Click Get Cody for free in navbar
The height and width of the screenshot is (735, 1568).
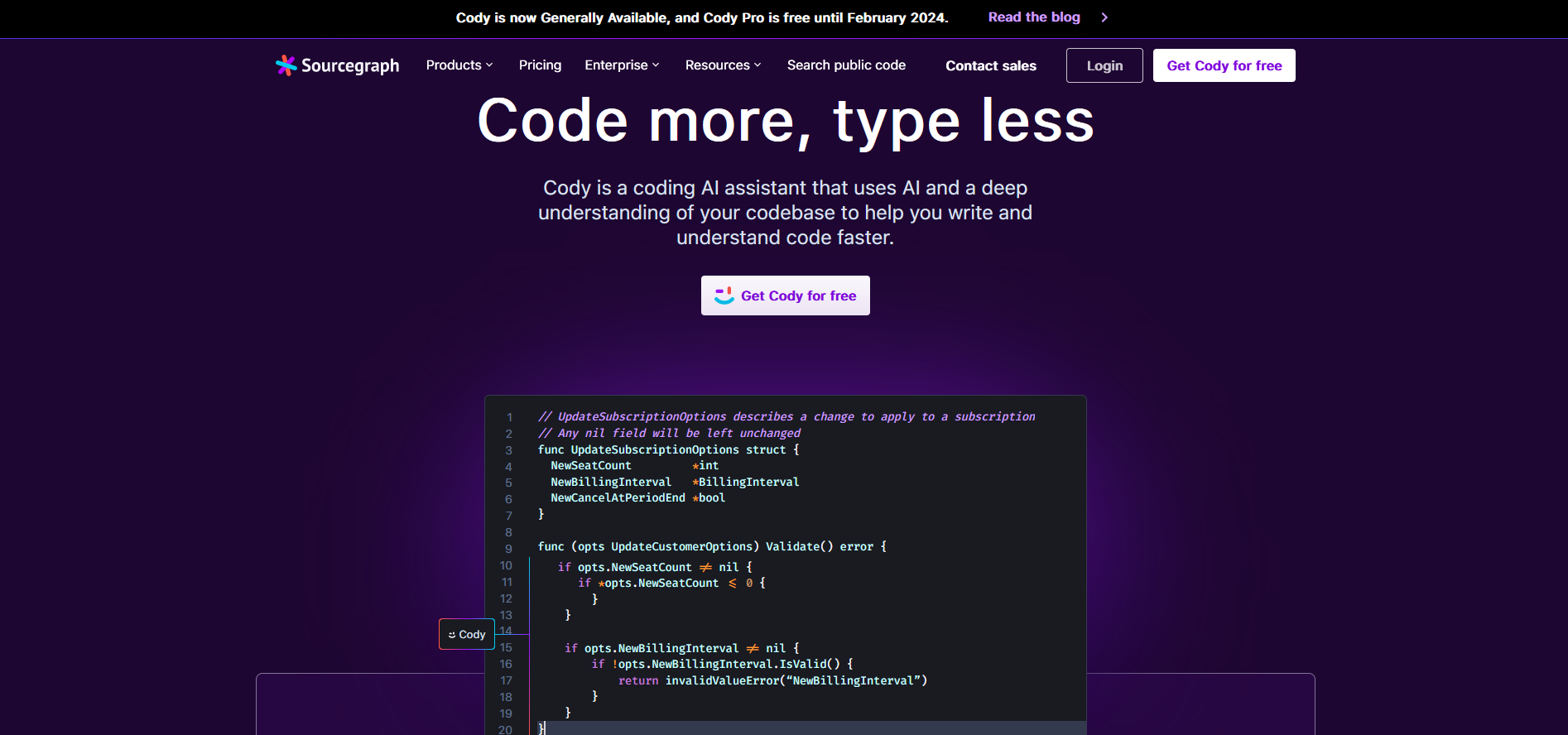[1224, 65]
